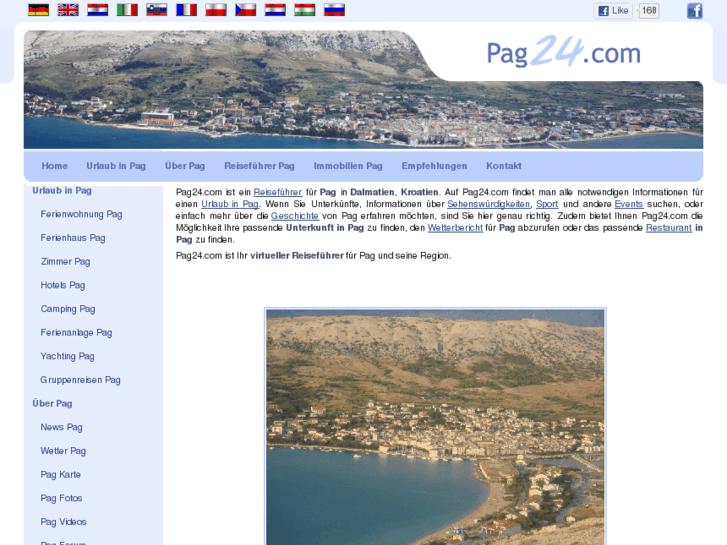The width and height of the screenshot is (727, 545).
Task: Open the Sehenswürdigkeiten text link
Action: (489, 204)
